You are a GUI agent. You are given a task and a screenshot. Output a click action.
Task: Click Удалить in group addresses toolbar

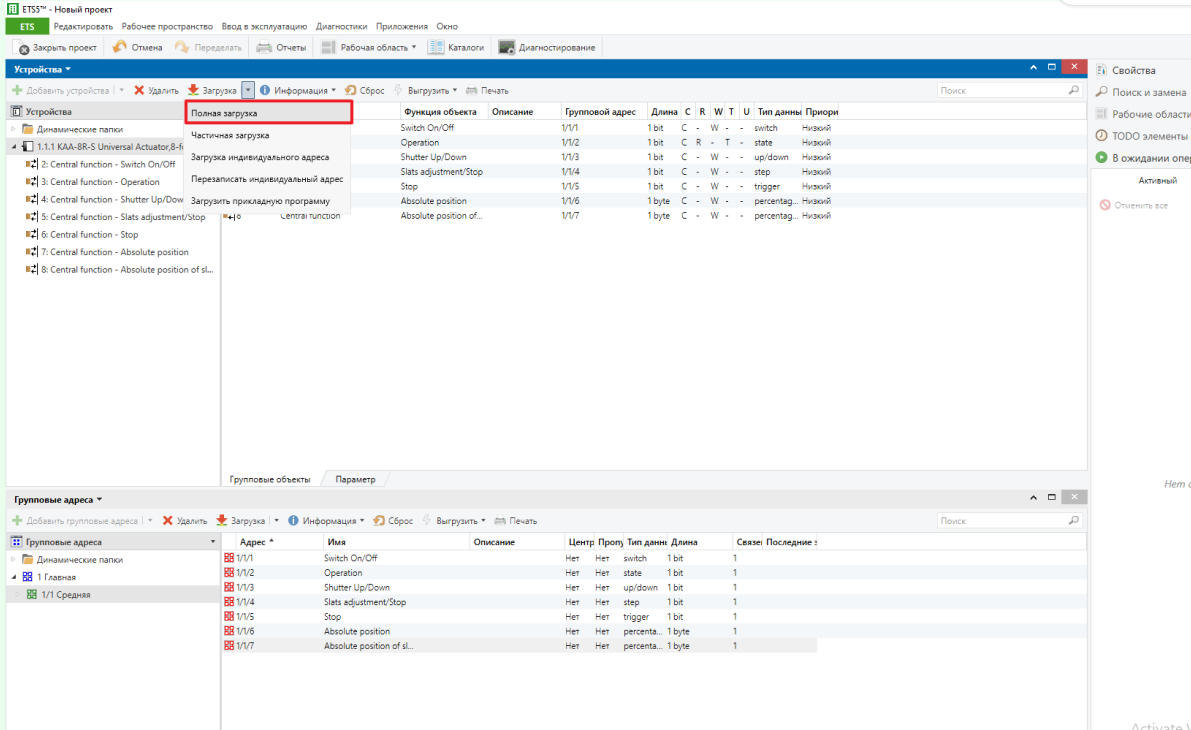185,521
